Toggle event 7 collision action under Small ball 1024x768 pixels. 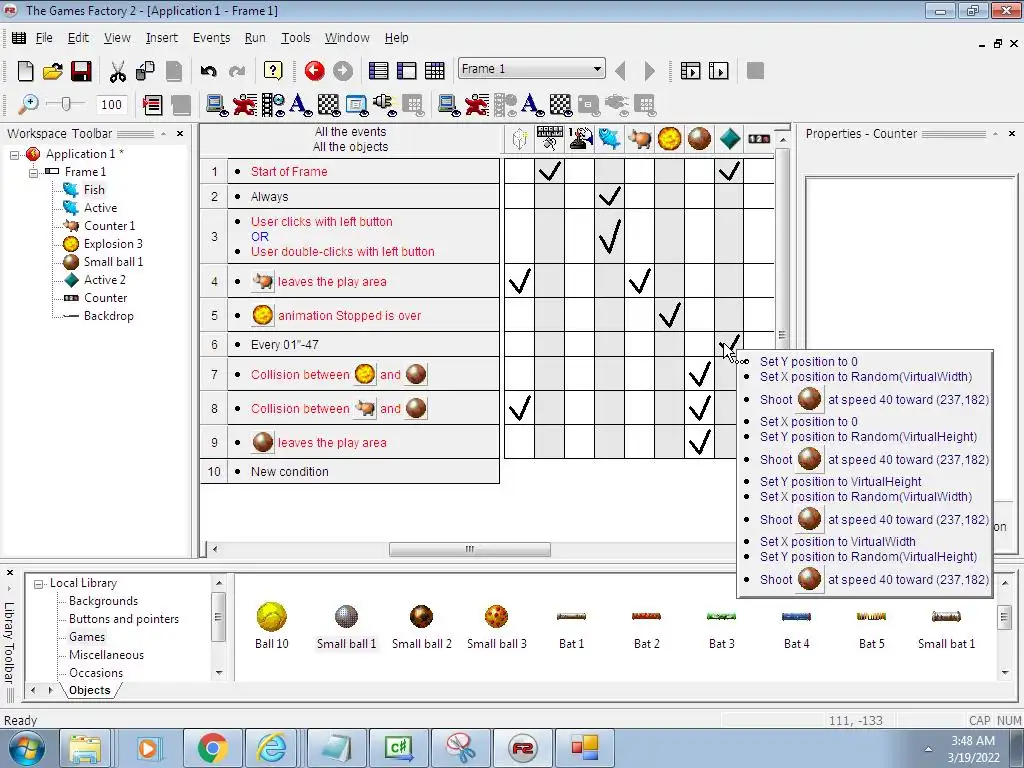point(699,374)
